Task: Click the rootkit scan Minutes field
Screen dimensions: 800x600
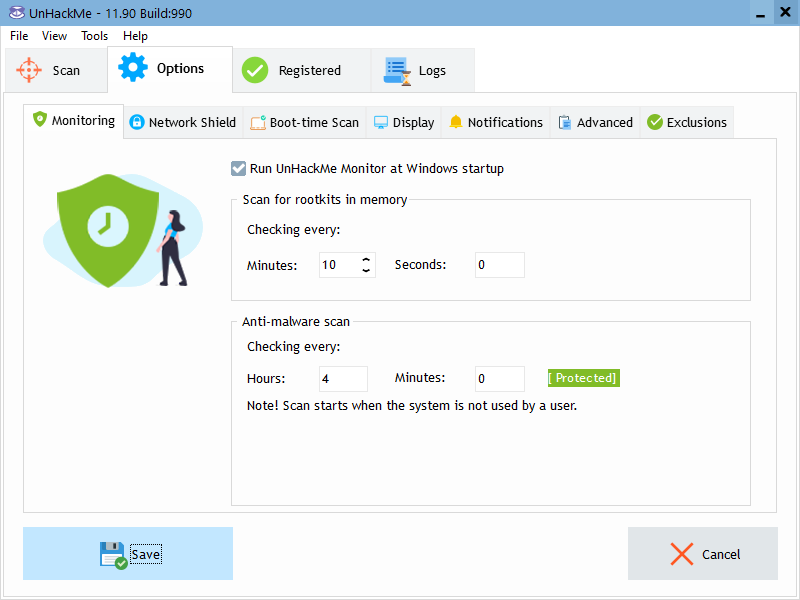Action: tap(347, 265)
